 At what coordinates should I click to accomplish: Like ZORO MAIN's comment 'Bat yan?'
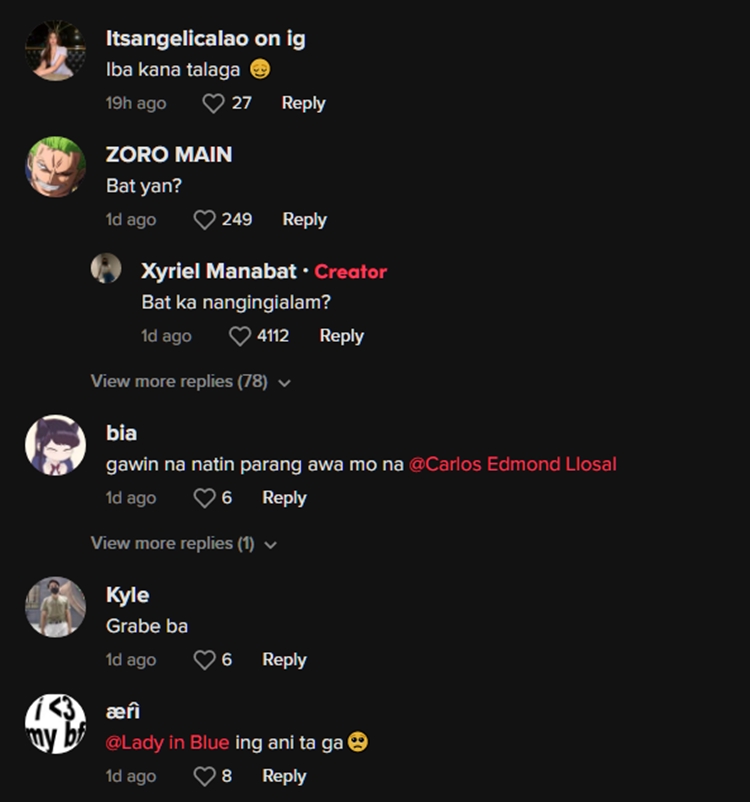(204, 220)
